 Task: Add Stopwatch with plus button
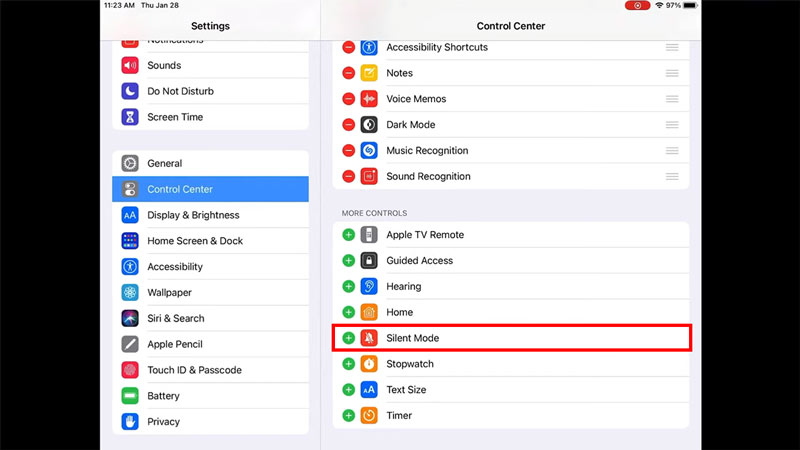pos(348,364)
